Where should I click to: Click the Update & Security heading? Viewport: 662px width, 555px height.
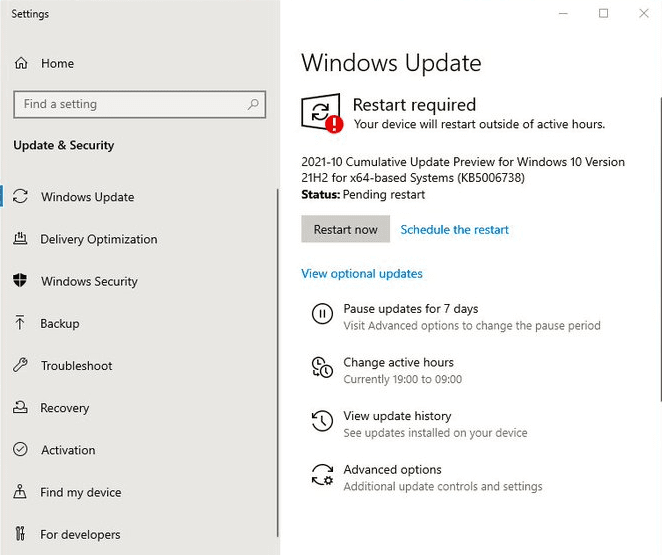pyautogui.click(x=64, y=145)
